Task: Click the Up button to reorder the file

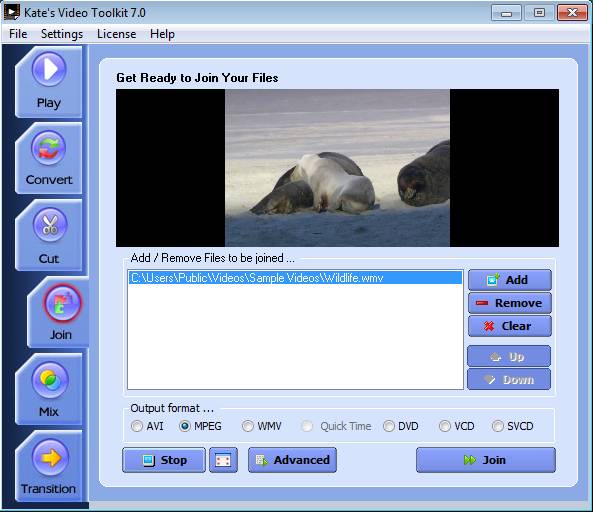Action: tap(509, 357)
